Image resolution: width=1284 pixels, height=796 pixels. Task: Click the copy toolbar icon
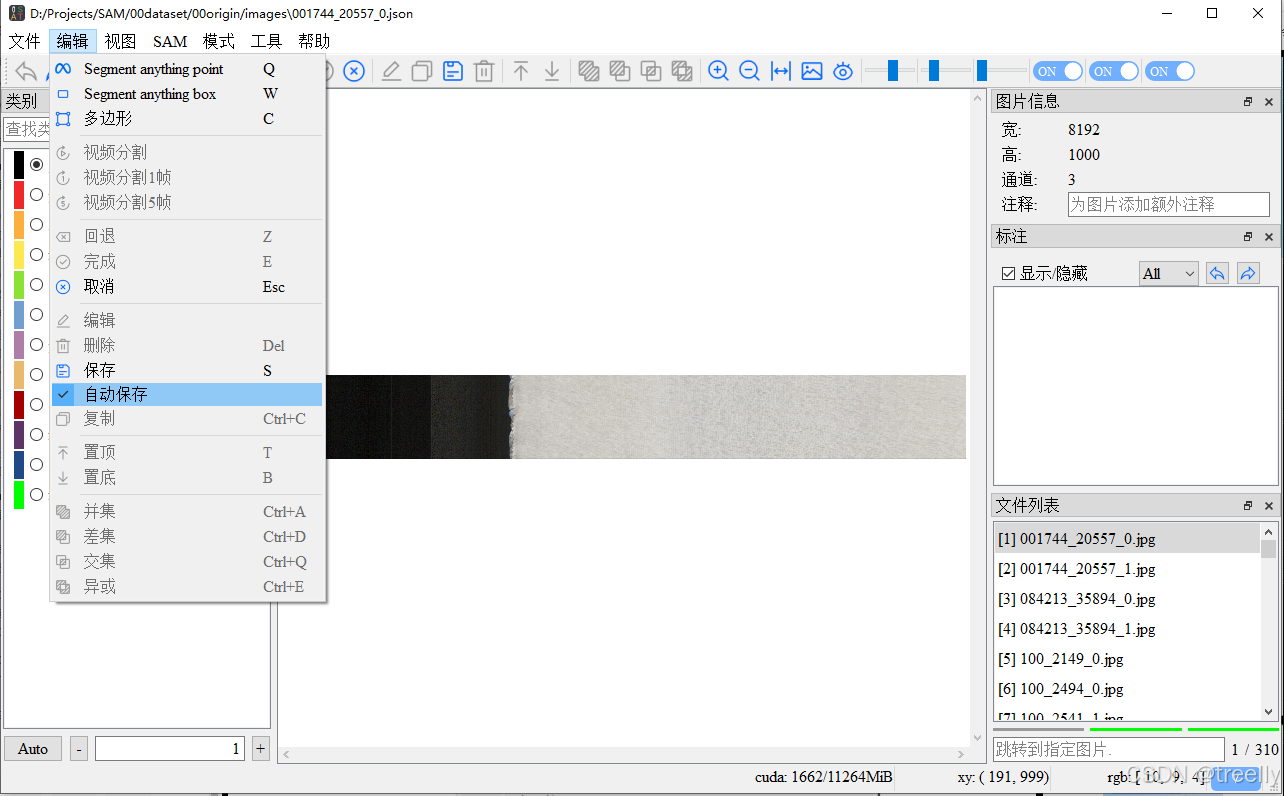(422, 71)
